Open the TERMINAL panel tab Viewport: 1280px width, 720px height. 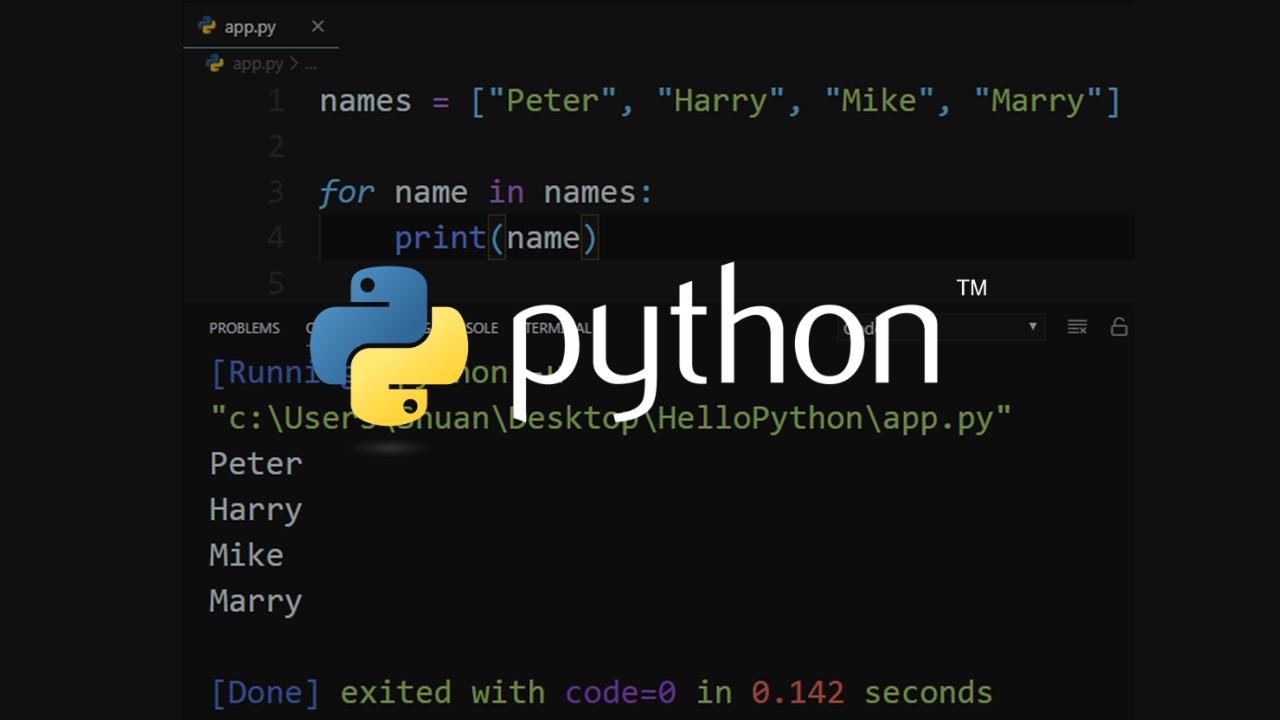click(x=556, y=328)
